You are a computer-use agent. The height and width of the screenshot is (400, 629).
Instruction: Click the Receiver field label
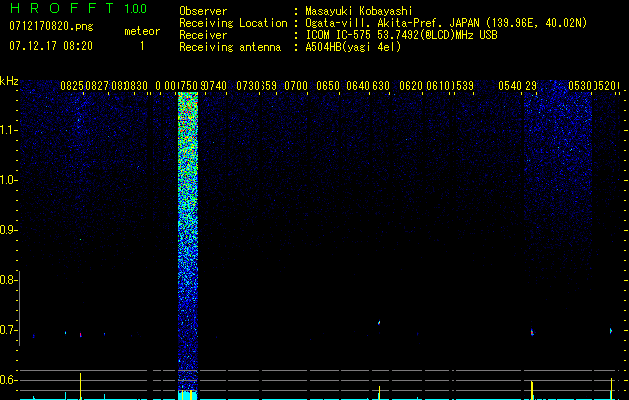[x=203, y=35]
